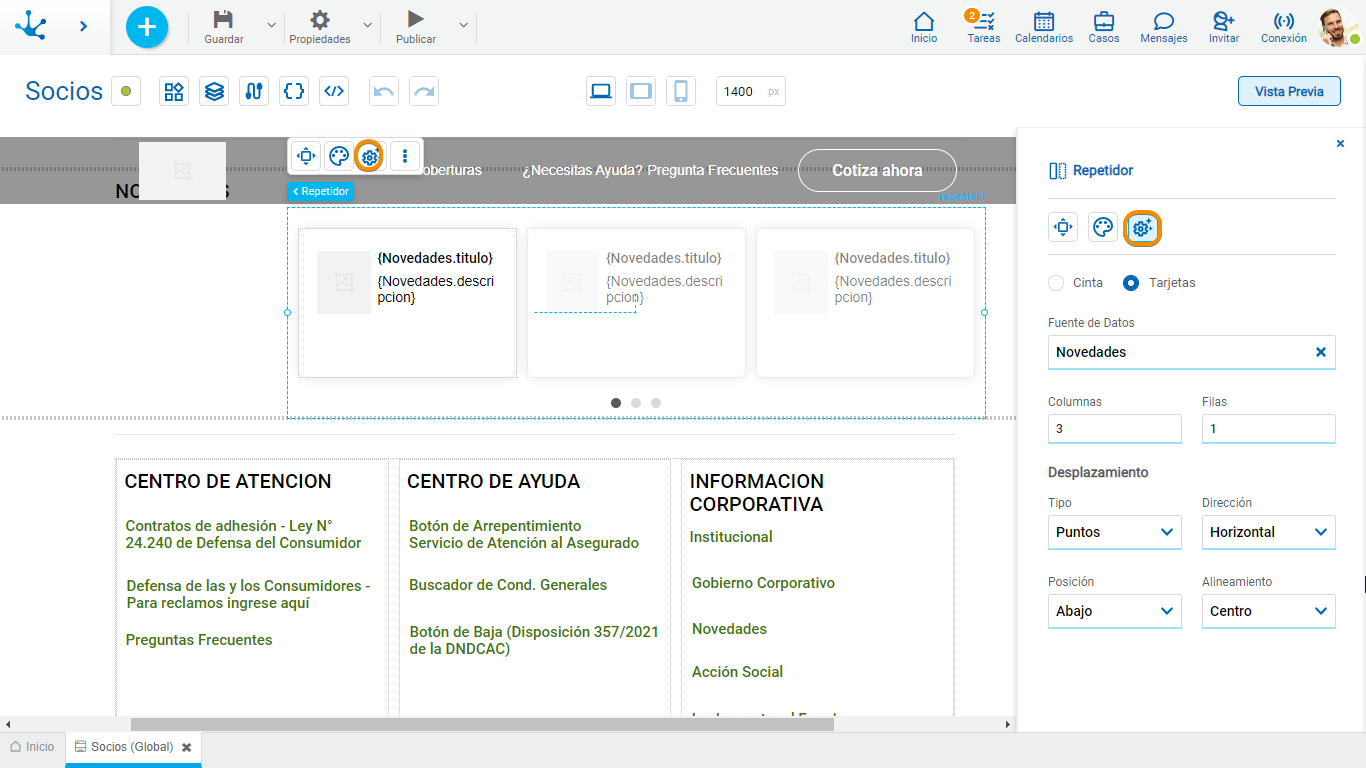The width and height of the screenshot is (1366, 768).
Task: Open the Propiedades gear icon
Action: pyautogui.click(x=320, y=20)
